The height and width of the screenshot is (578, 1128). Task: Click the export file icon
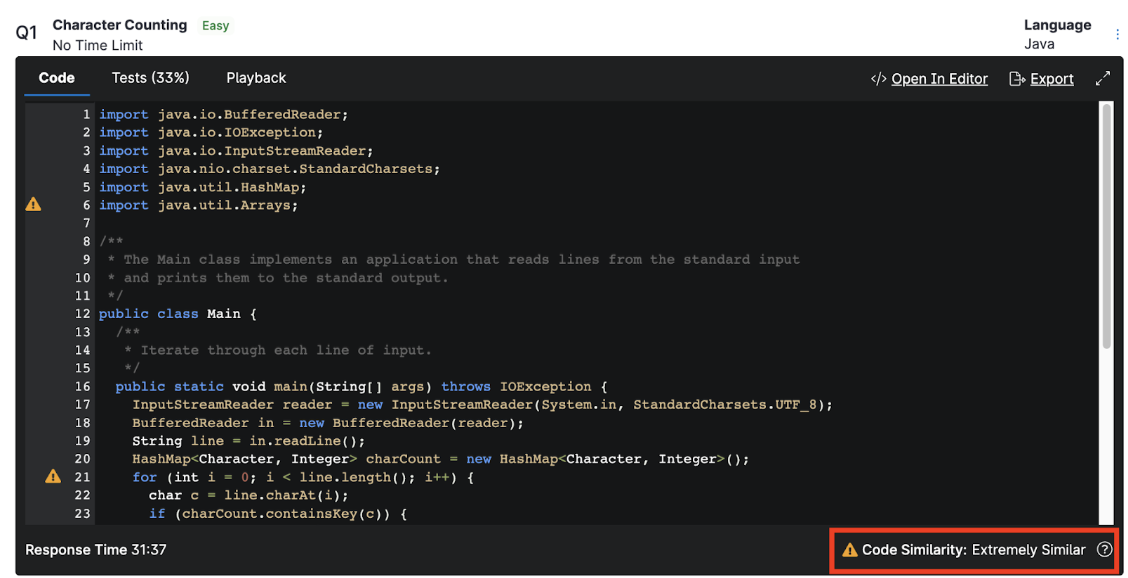pos(1017,79)
